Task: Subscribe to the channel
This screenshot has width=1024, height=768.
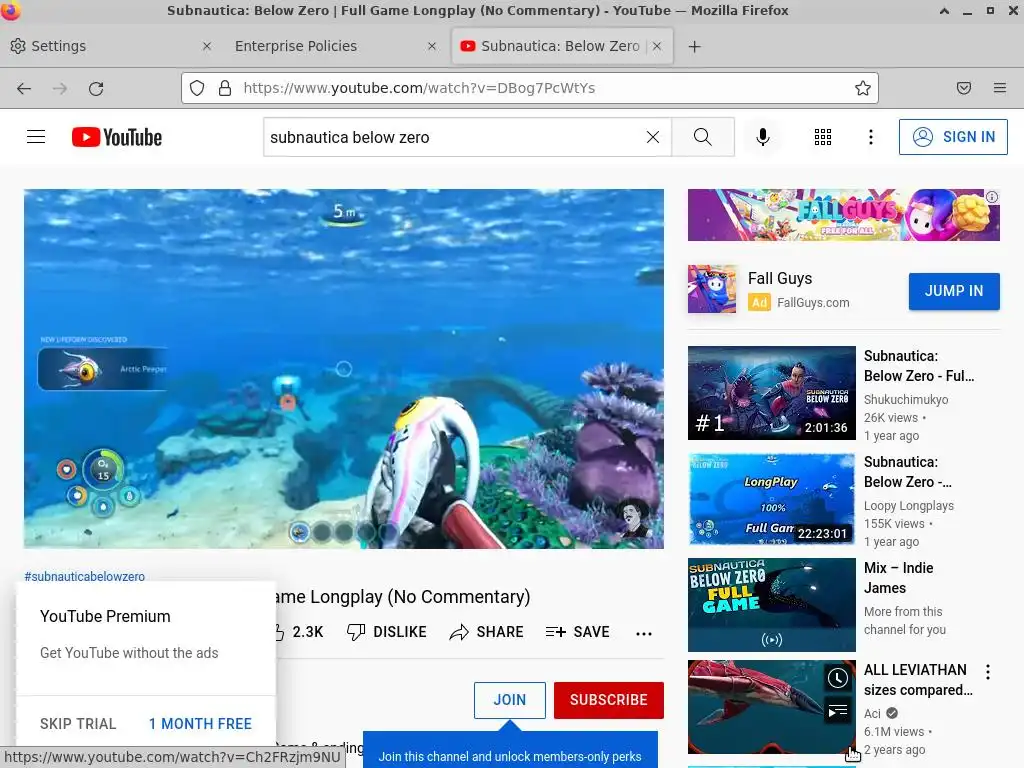Action: coord(609,700)
